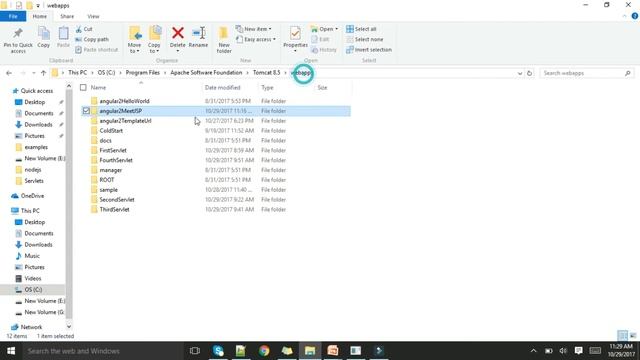Click the Task View taskbar button
640x360 pixels.
pyautogui.click(x=195, y=351)
